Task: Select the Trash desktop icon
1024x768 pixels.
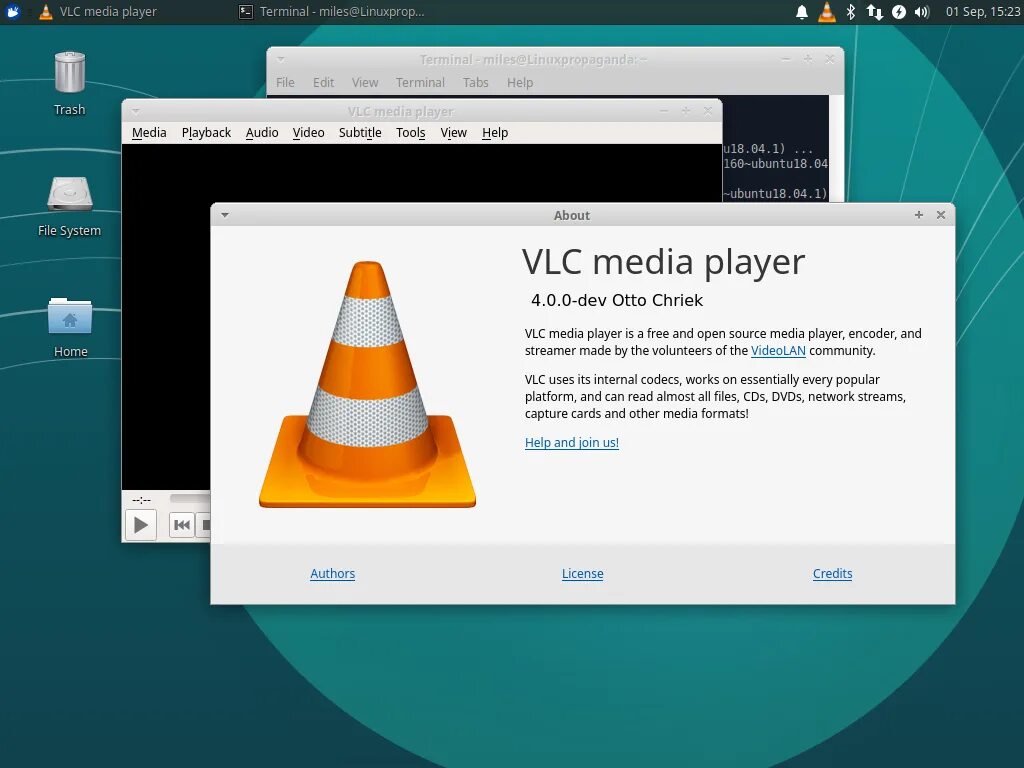Action: pos(69,84)
